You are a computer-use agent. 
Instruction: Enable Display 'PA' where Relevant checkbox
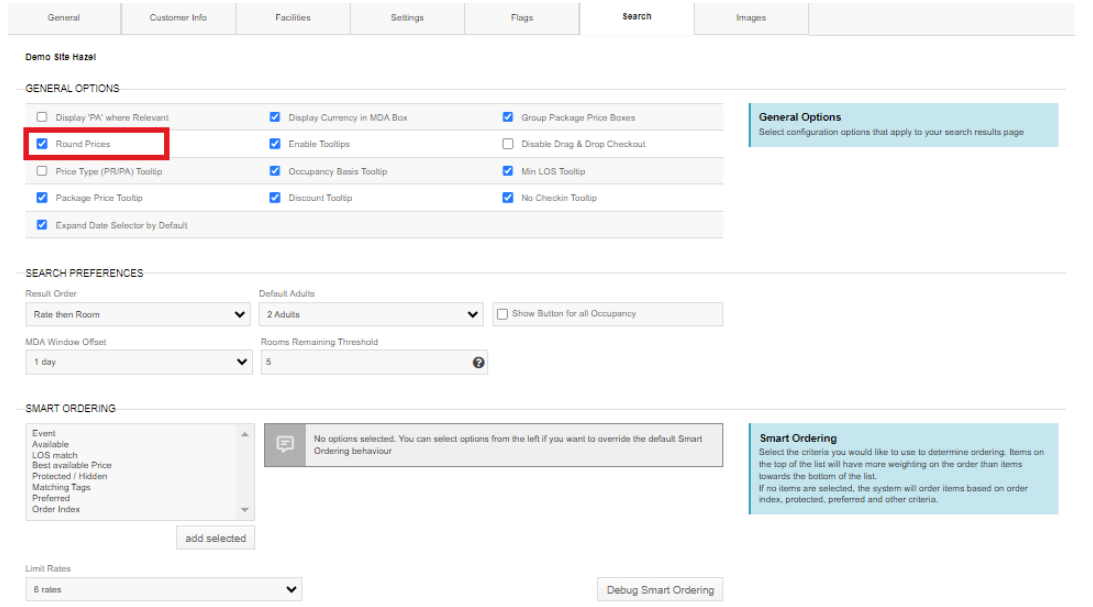[x=42, y=117]
